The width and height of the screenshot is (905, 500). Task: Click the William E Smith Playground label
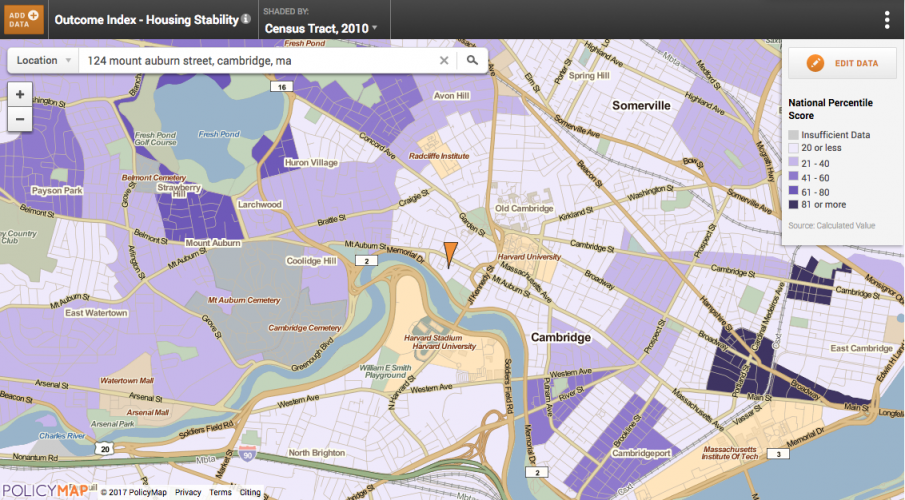386,371
